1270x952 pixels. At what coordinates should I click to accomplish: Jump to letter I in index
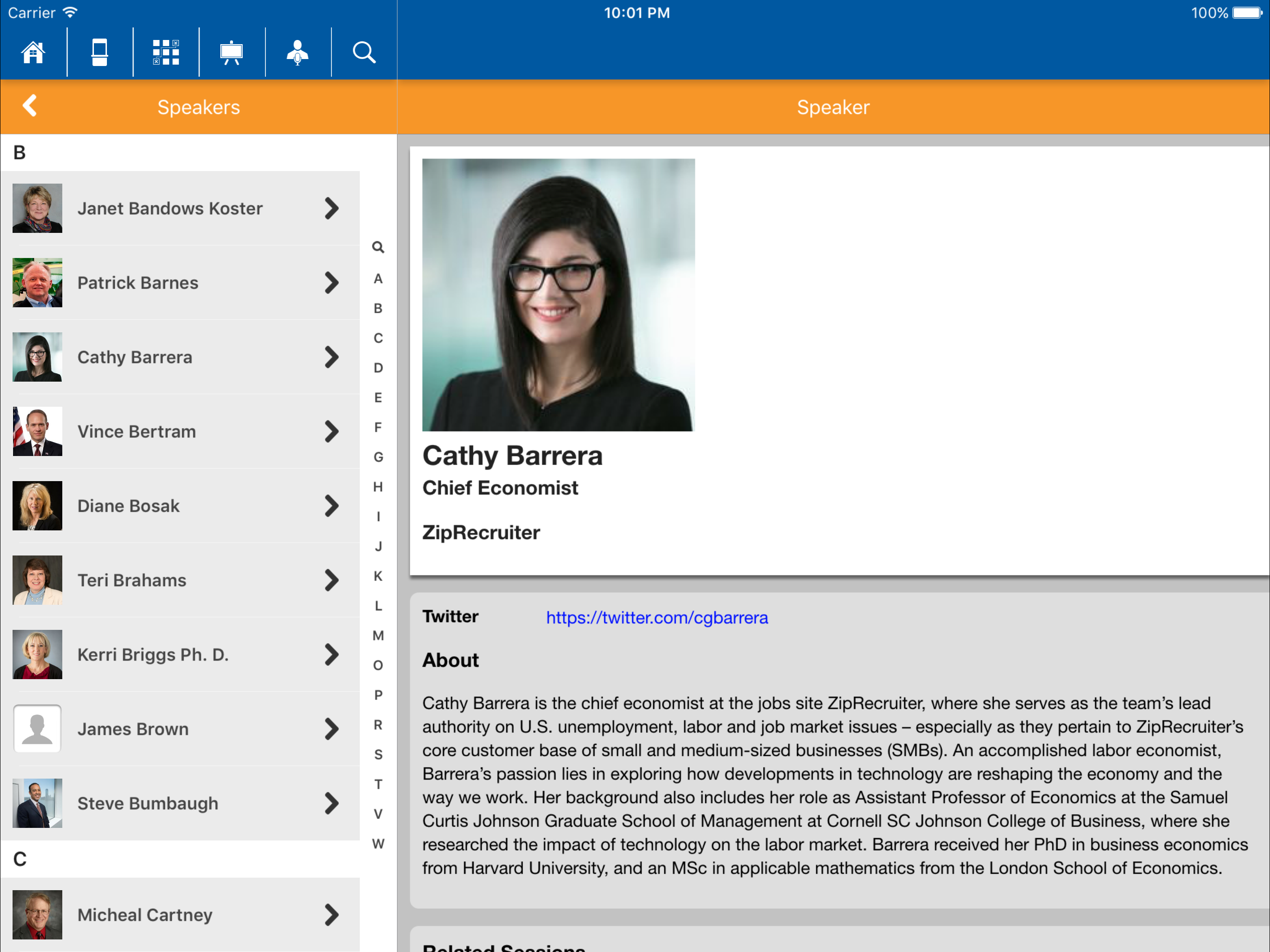point(378,517)
